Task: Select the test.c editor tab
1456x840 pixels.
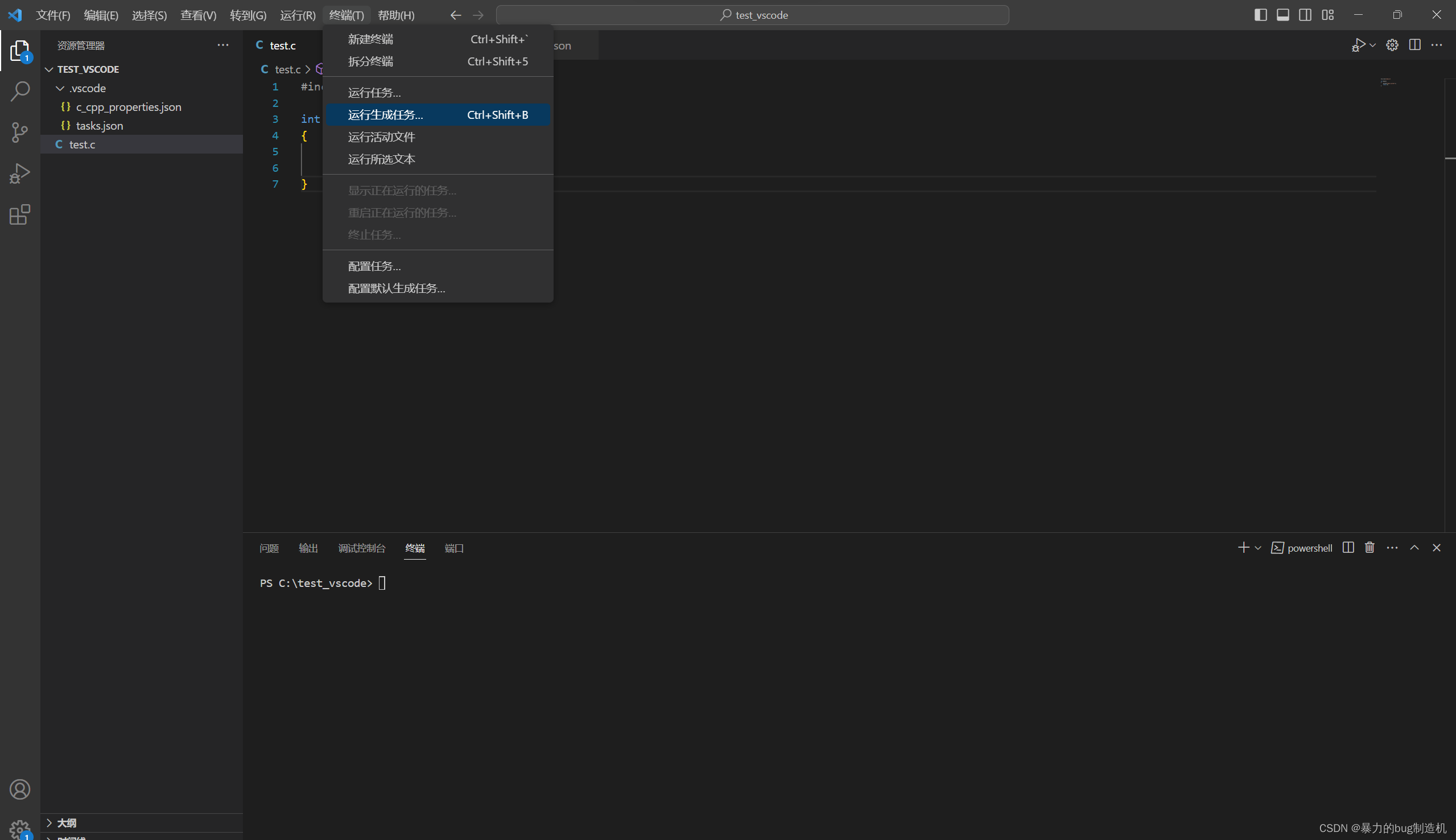Action: pos(283,45)
